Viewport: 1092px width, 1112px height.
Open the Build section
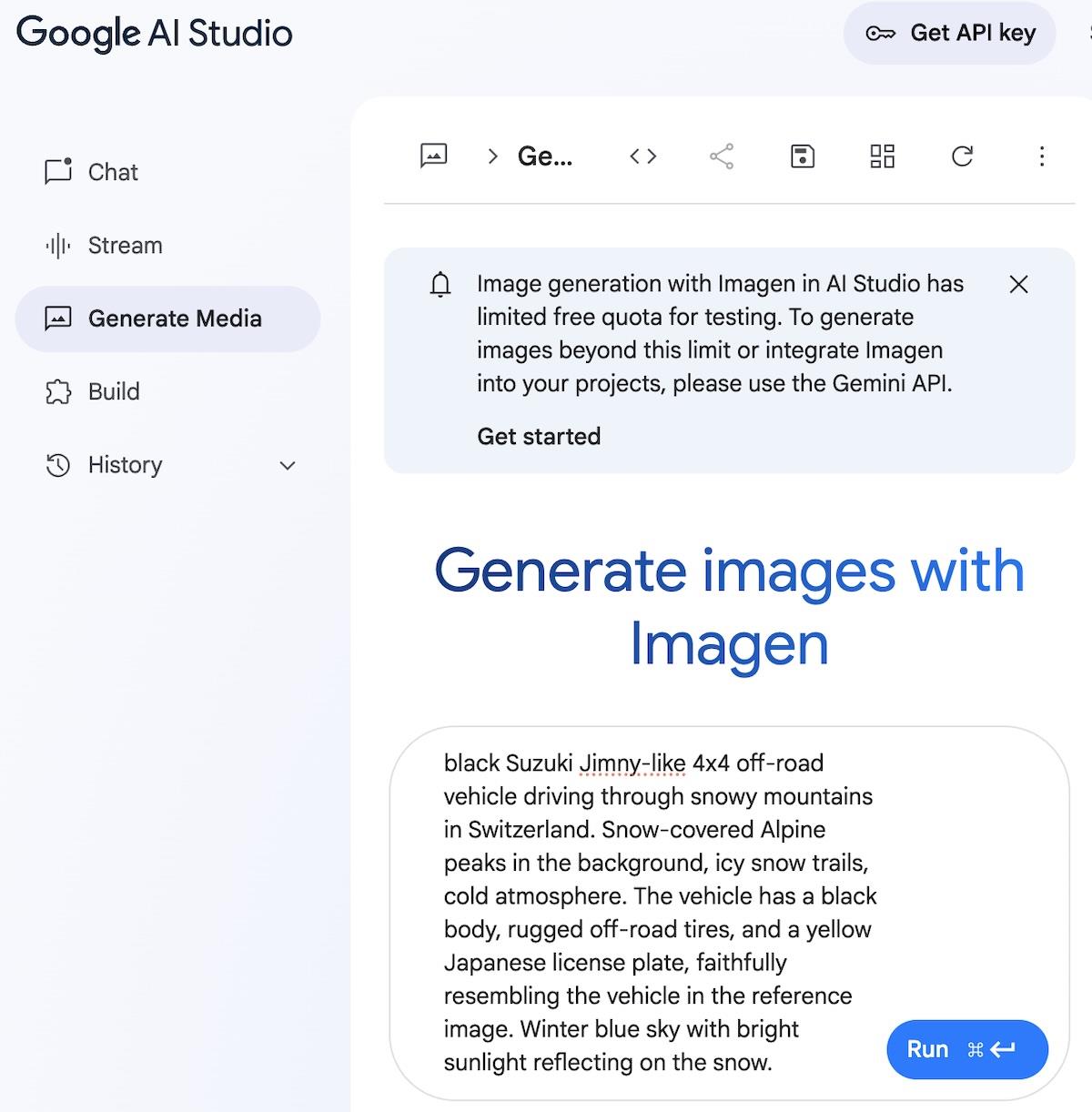pos(167,391)
